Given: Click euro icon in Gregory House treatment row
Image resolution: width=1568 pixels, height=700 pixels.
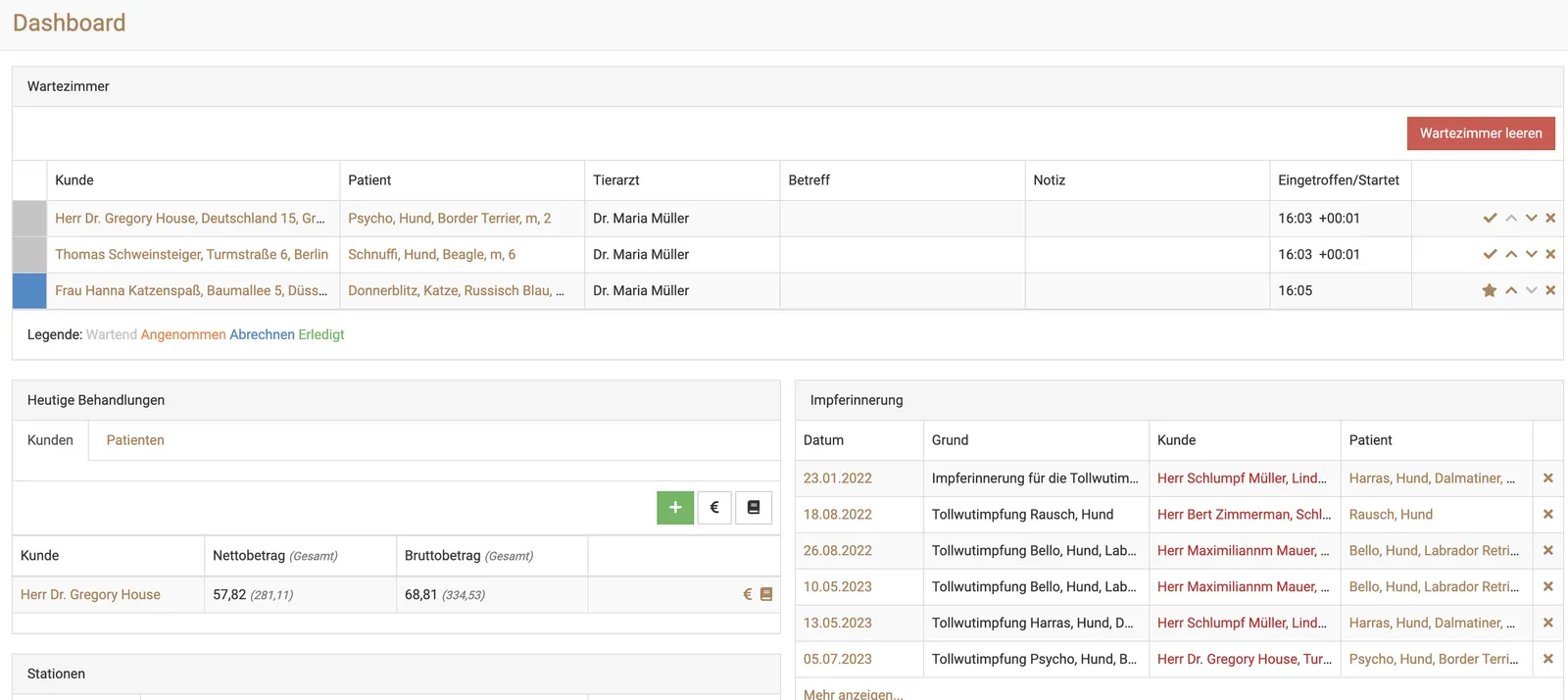Looking at the screenshot, I should [748, 595].
